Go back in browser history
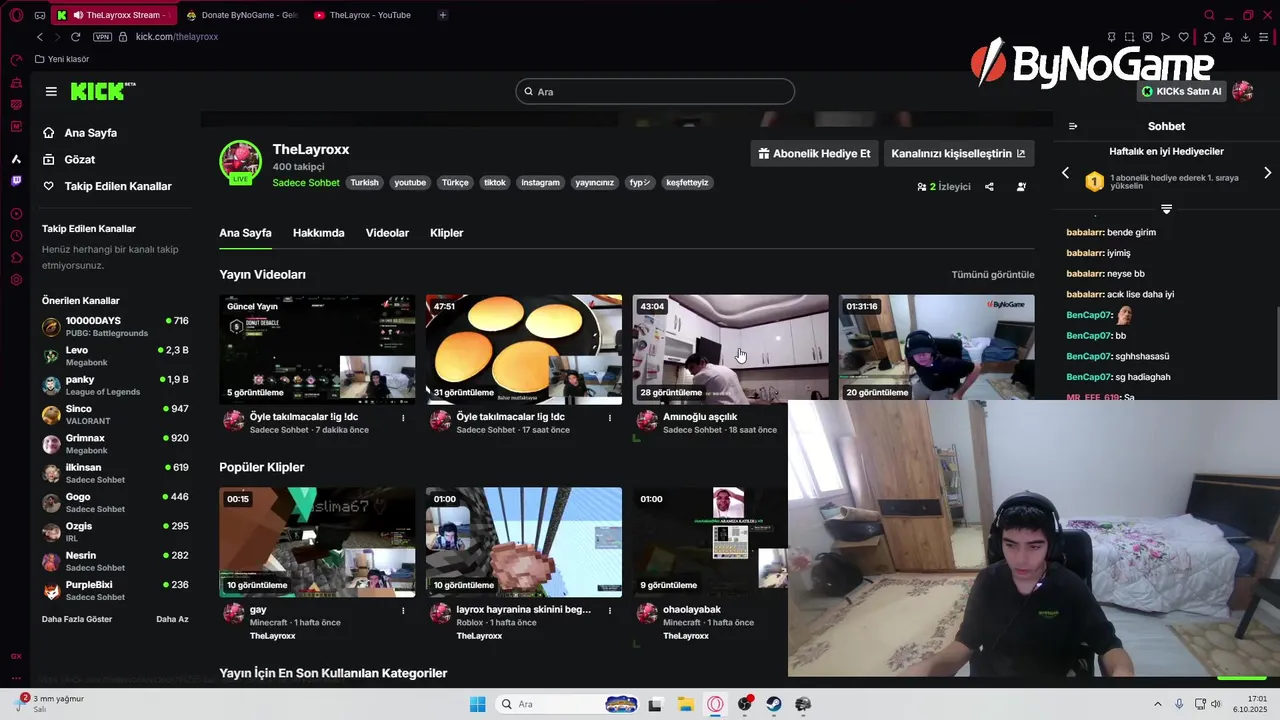1280x720 pixels. click(x=39, y=37)
